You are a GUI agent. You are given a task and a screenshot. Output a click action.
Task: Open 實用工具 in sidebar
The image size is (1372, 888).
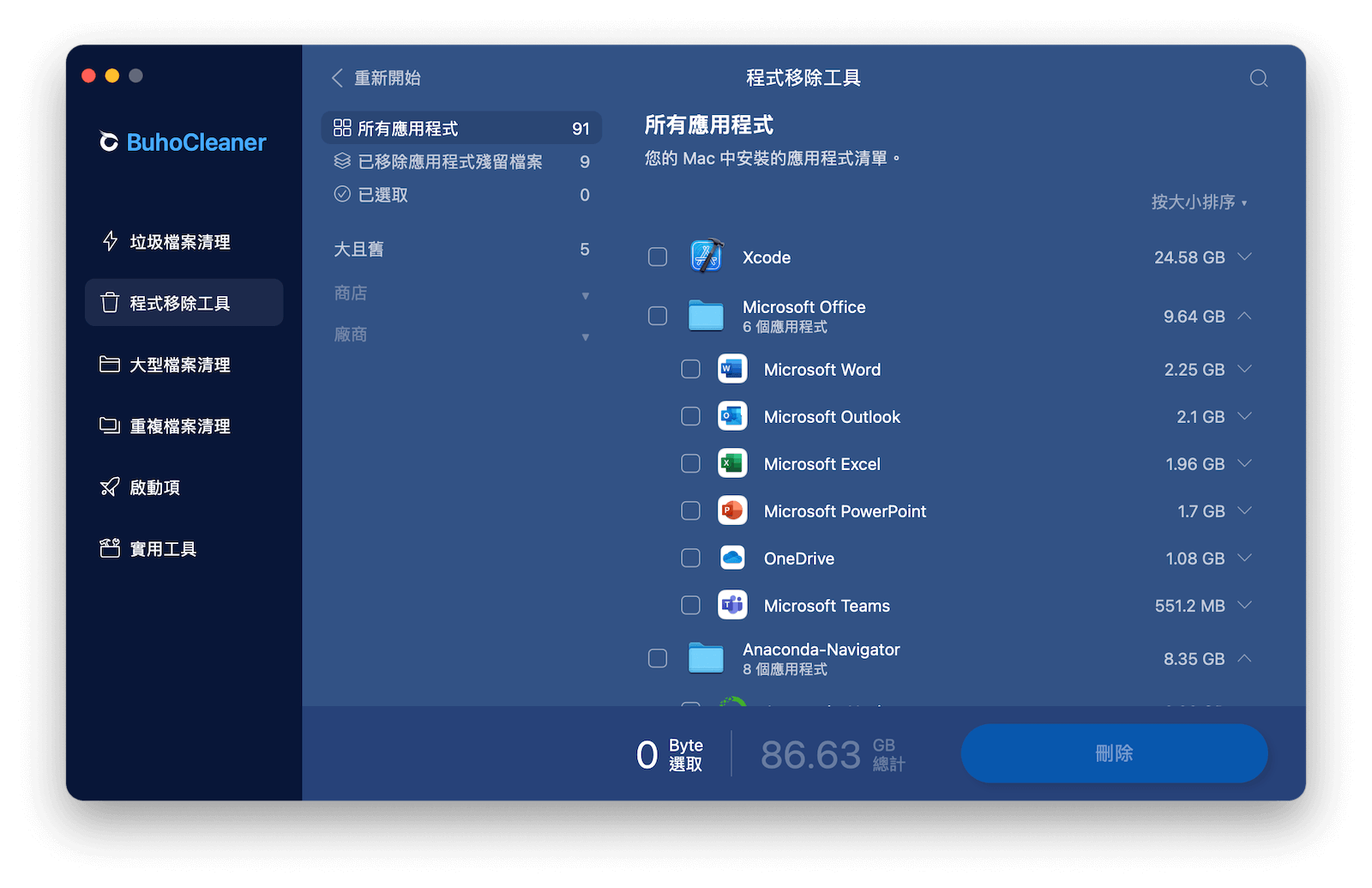pos(184,548)
